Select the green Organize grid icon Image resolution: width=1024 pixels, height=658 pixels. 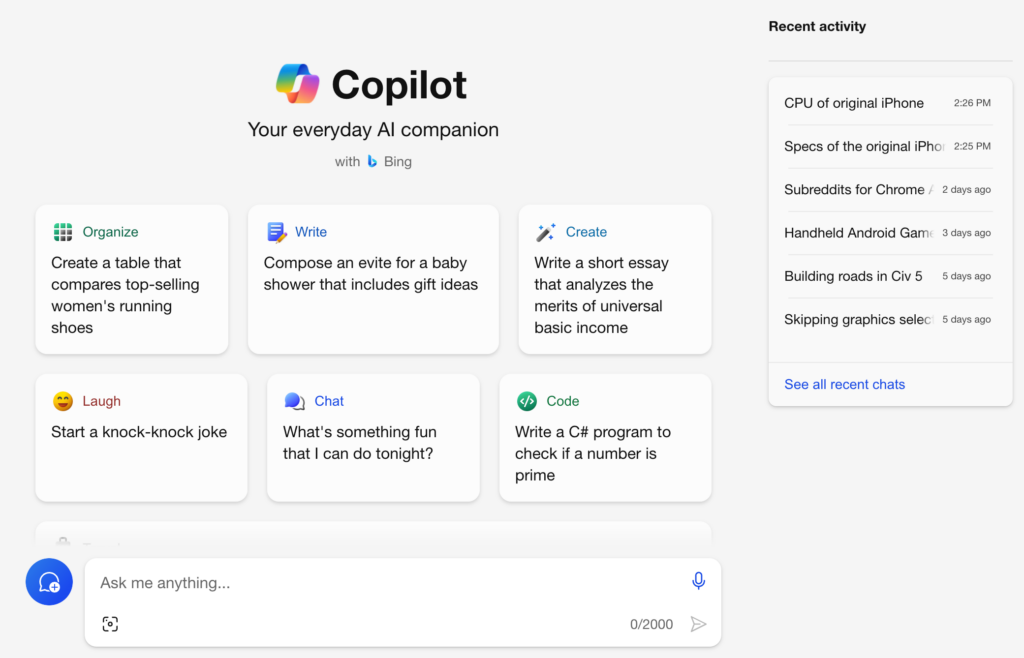click(x=62, y=231)
